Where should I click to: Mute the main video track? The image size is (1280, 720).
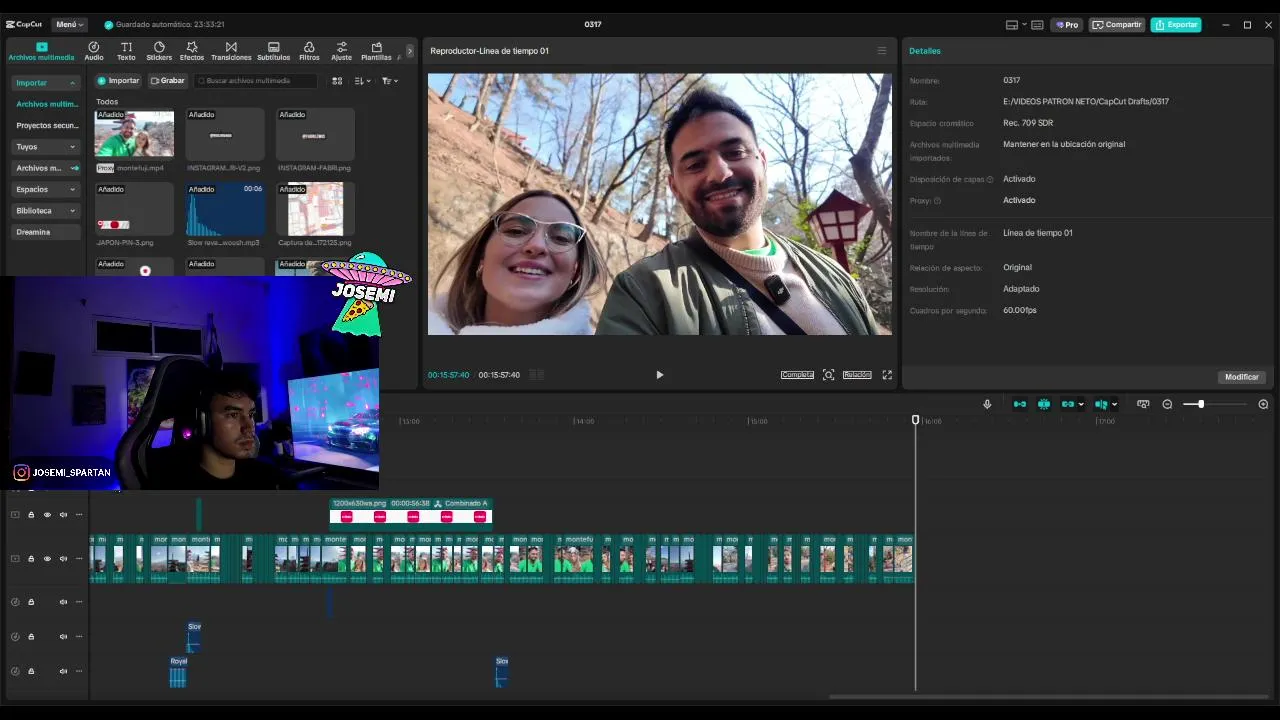click(x=63, y=559)
